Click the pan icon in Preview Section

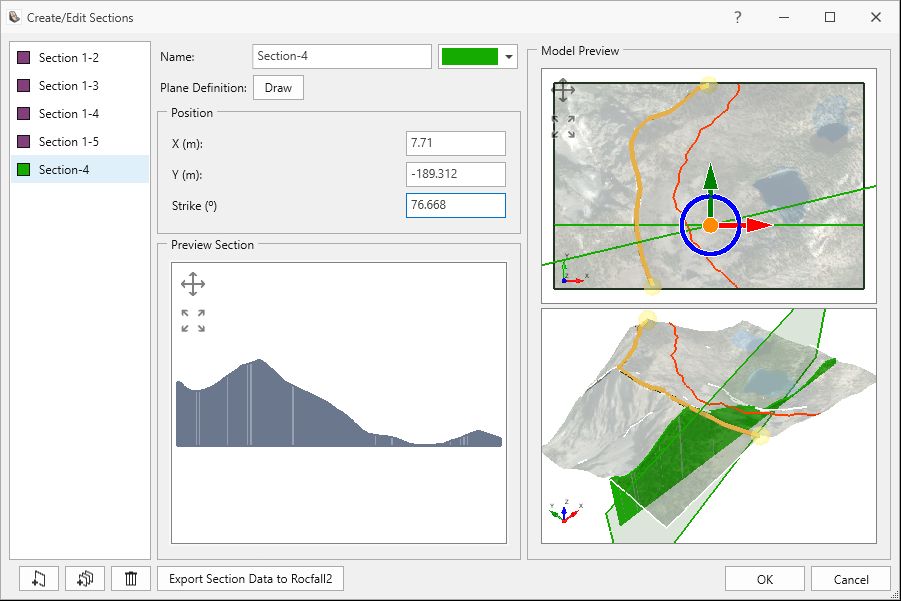(193, 284)
